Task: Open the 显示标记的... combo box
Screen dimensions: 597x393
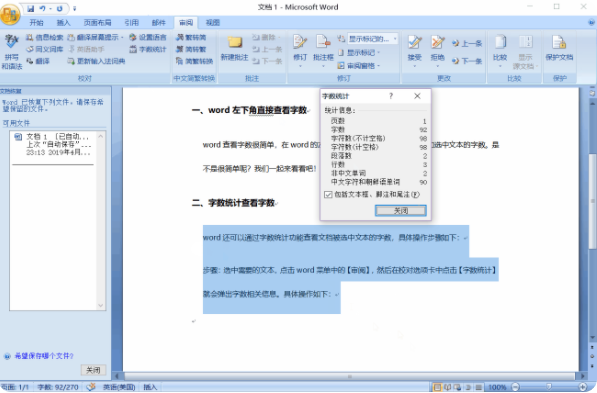Action: pos(373,38)
